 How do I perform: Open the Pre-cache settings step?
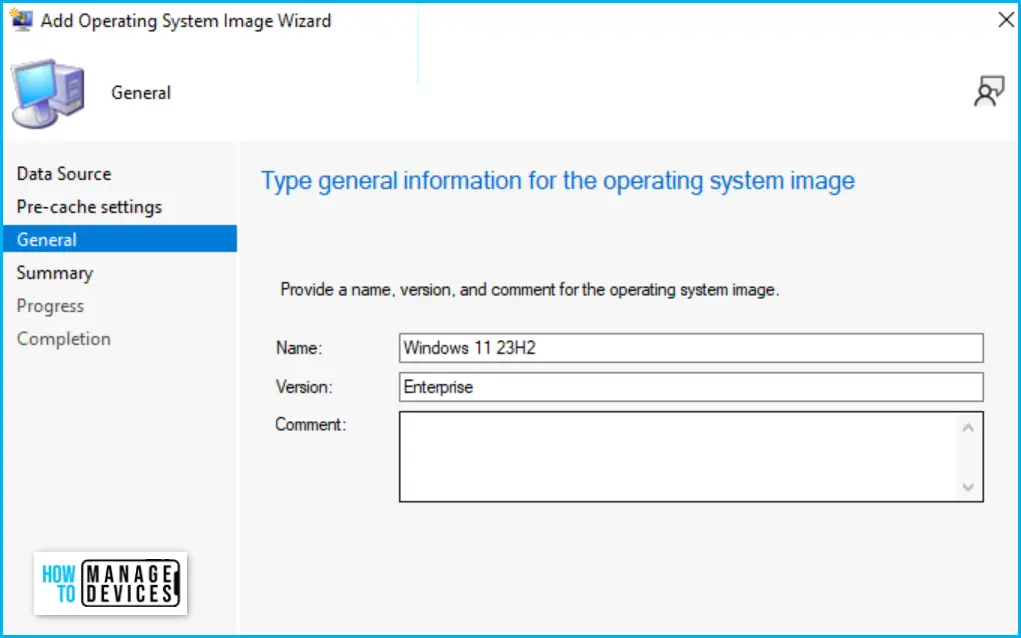pyautogui.click(x=89, y=207)
